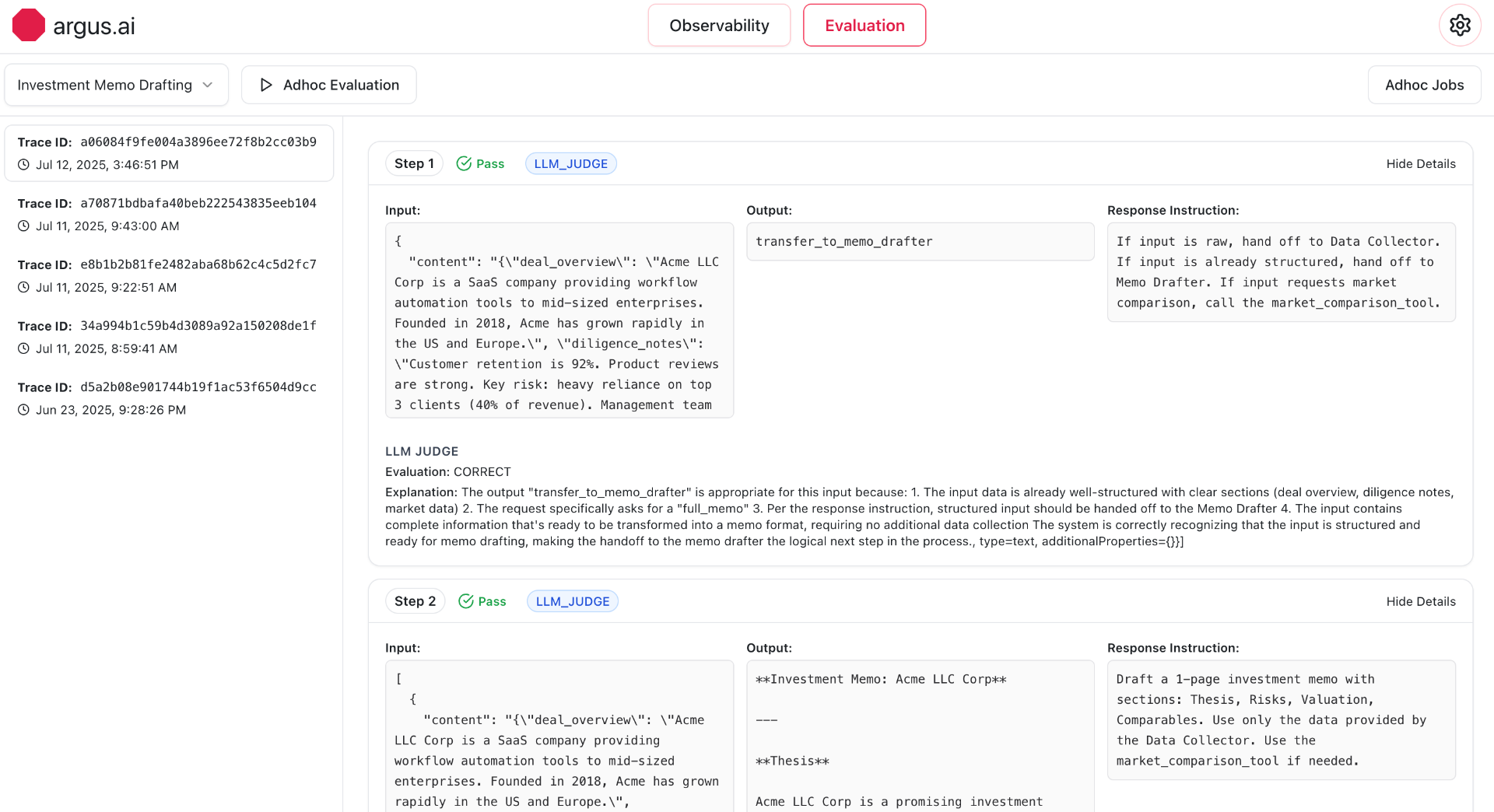This screenshot has height=812, width=1494.
Task: Switch to the Observability tab
Action: 719,26
